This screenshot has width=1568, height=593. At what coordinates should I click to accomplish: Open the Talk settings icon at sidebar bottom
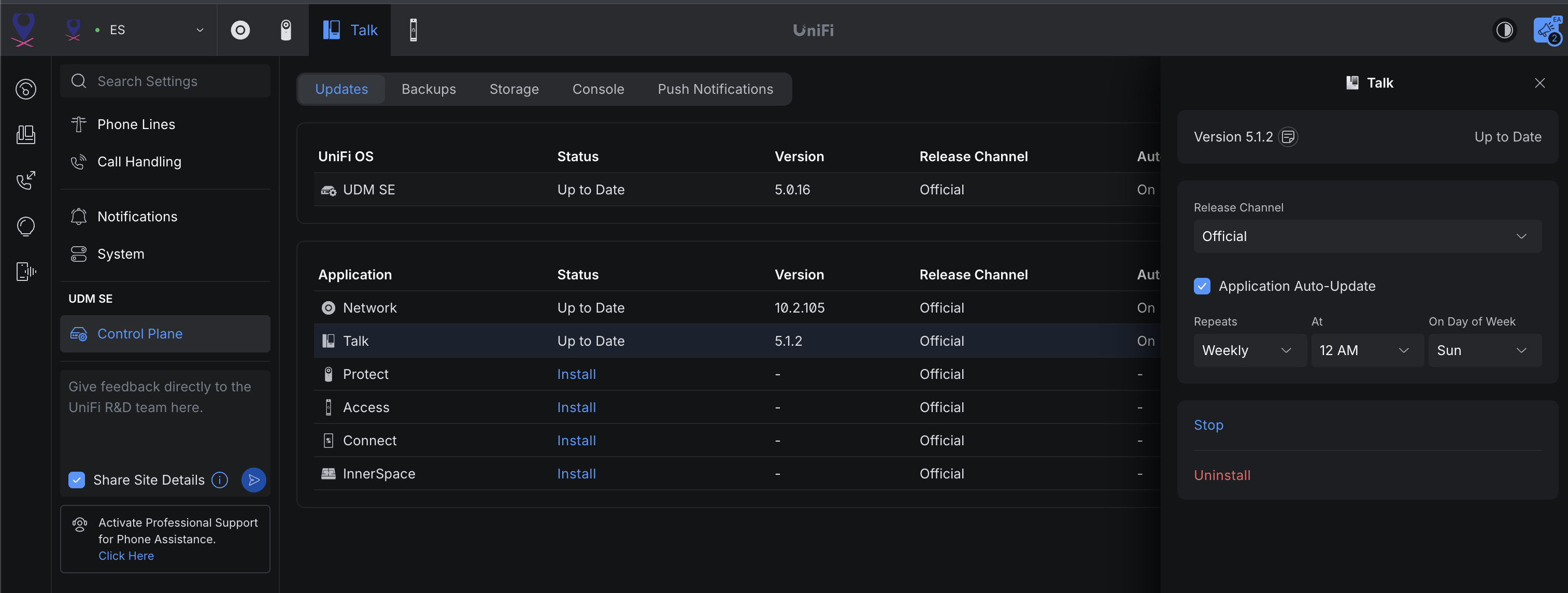pos(25,272)
